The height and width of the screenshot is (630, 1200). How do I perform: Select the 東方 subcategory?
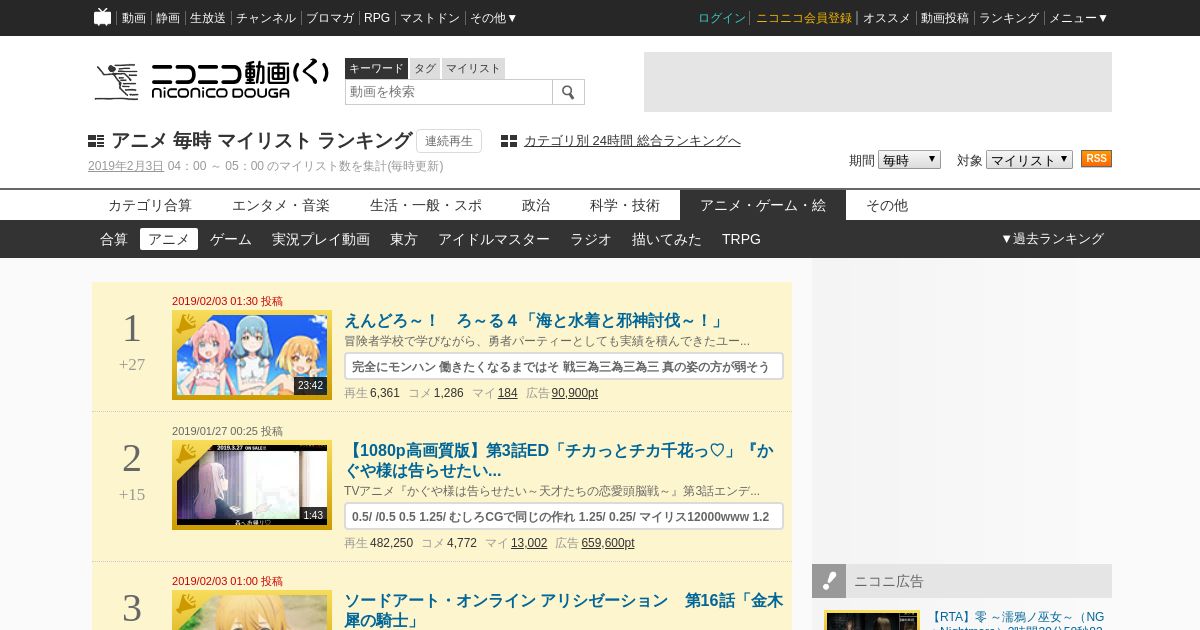(404, 239)
